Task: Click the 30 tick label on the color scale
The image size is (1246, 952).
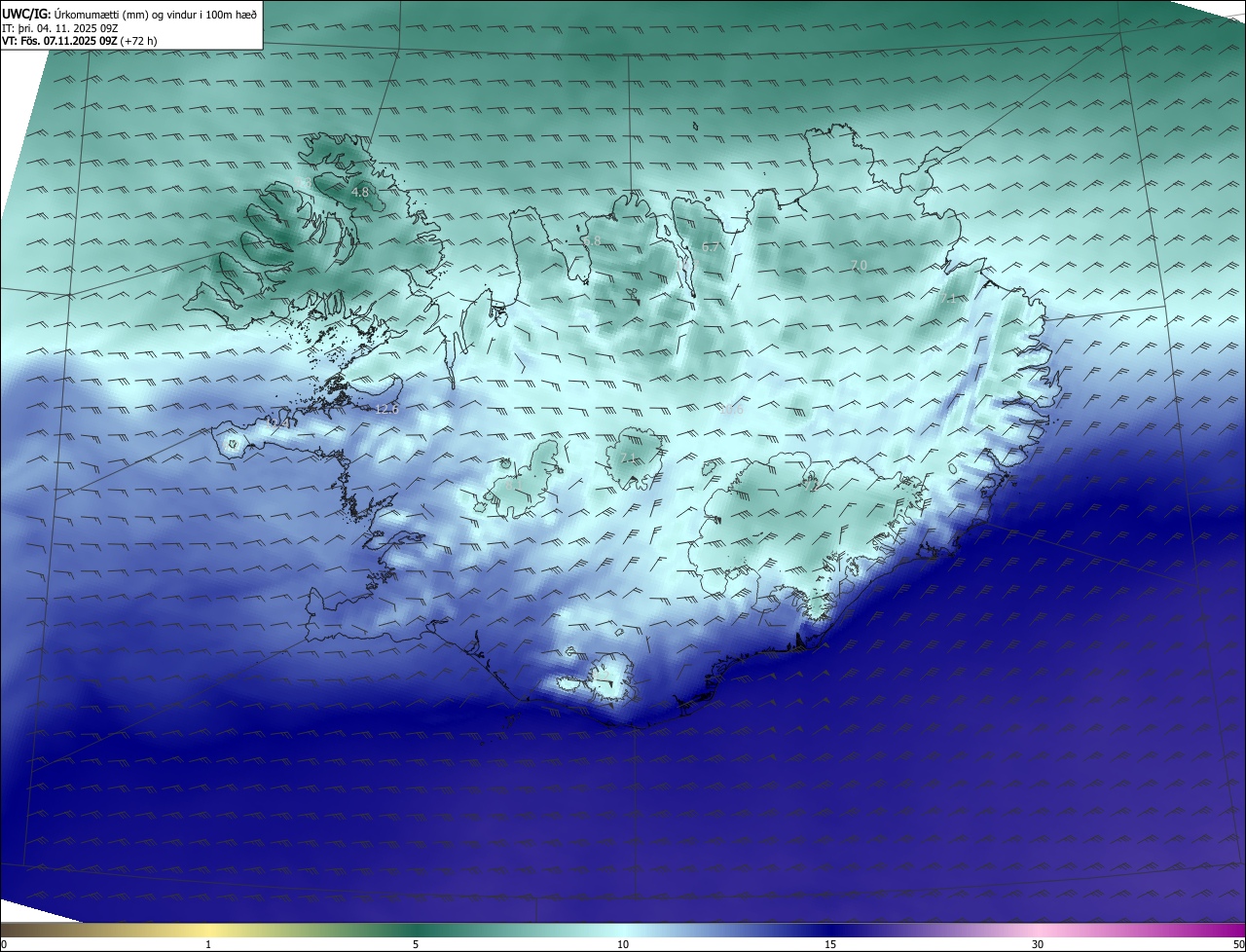Action: [1038, 944]
